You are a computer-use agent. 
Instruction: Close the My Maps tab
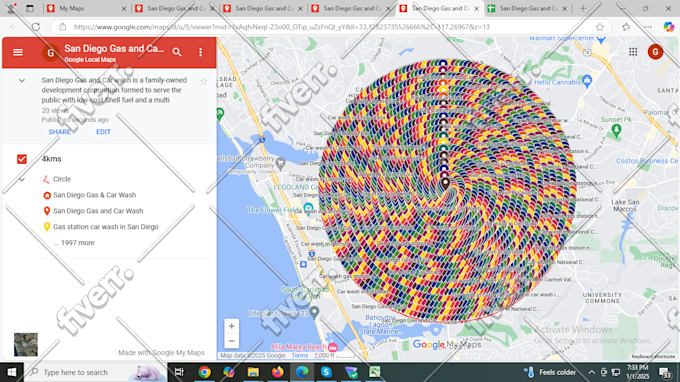tap(124, 9)
